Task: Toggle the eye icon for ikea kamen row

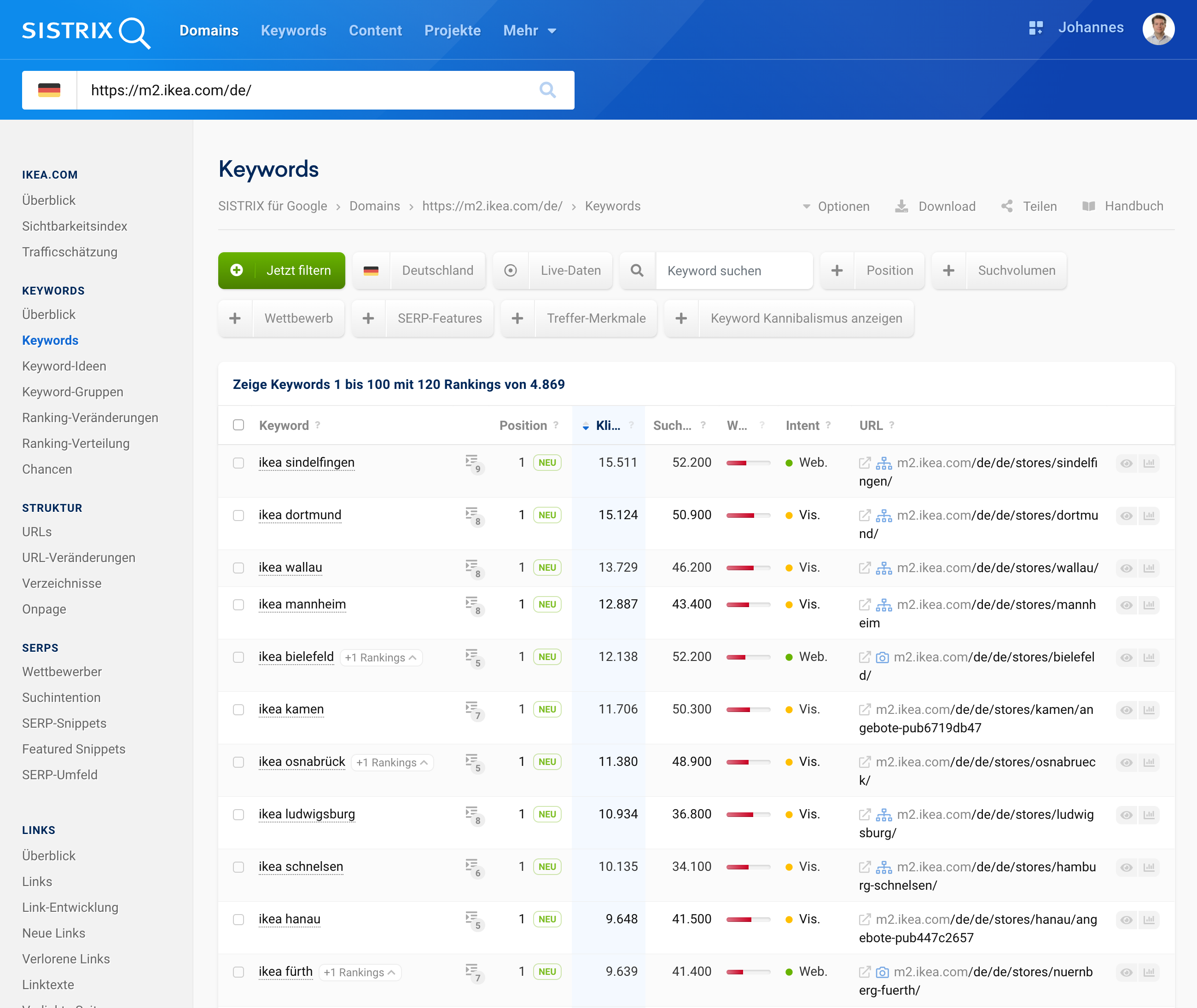Action: (1126, 710)
